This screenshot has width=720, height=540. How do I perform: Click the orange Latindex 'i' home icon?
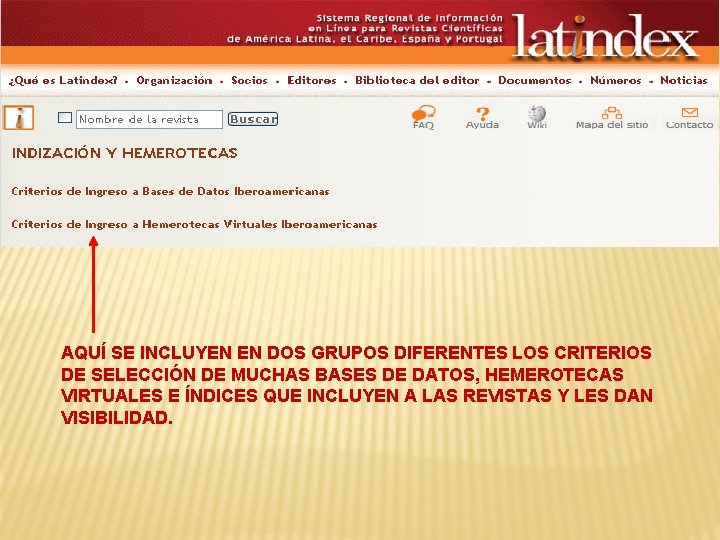point(19,118)
